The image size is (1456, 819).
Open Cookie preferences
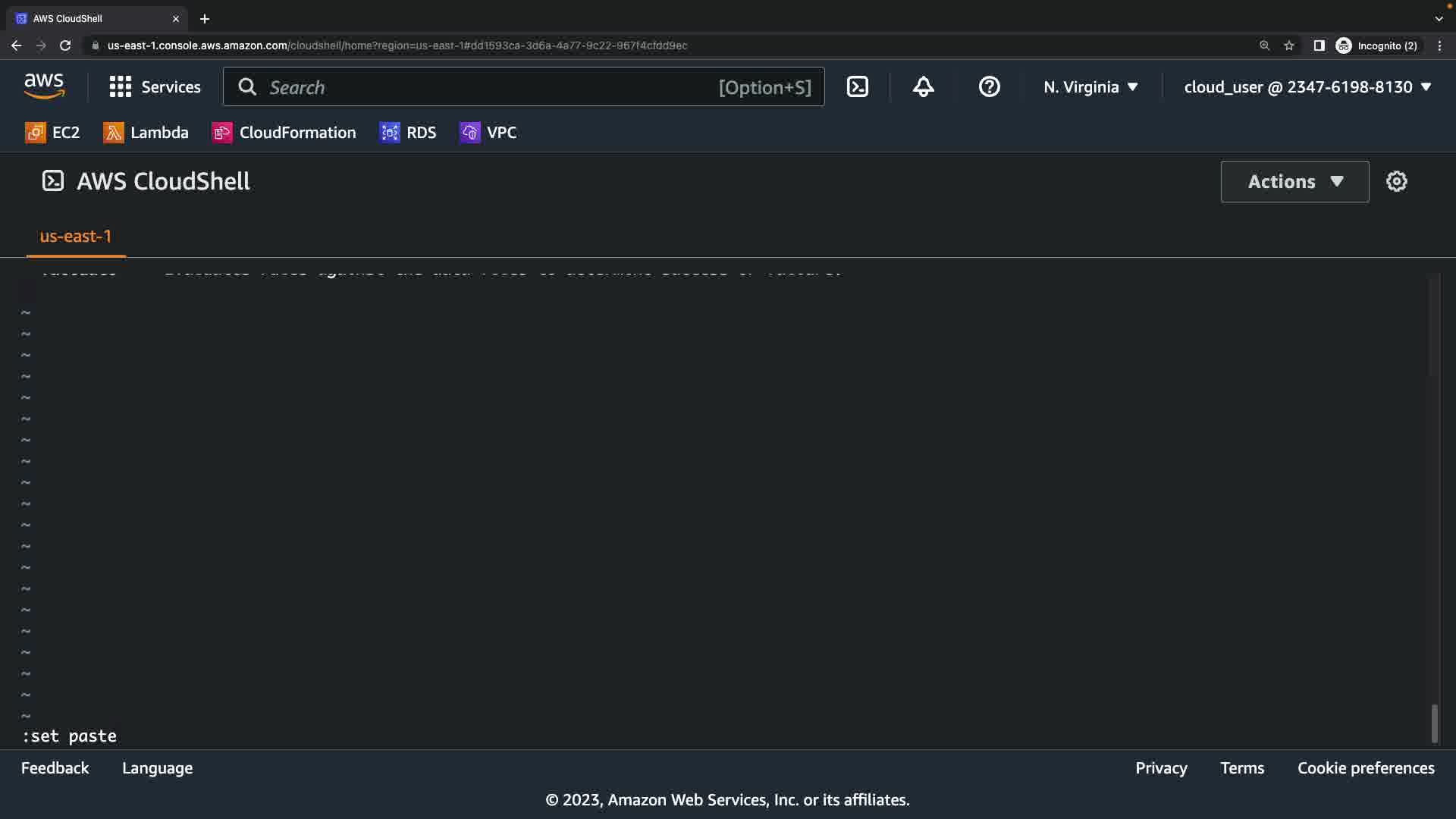1365,768
